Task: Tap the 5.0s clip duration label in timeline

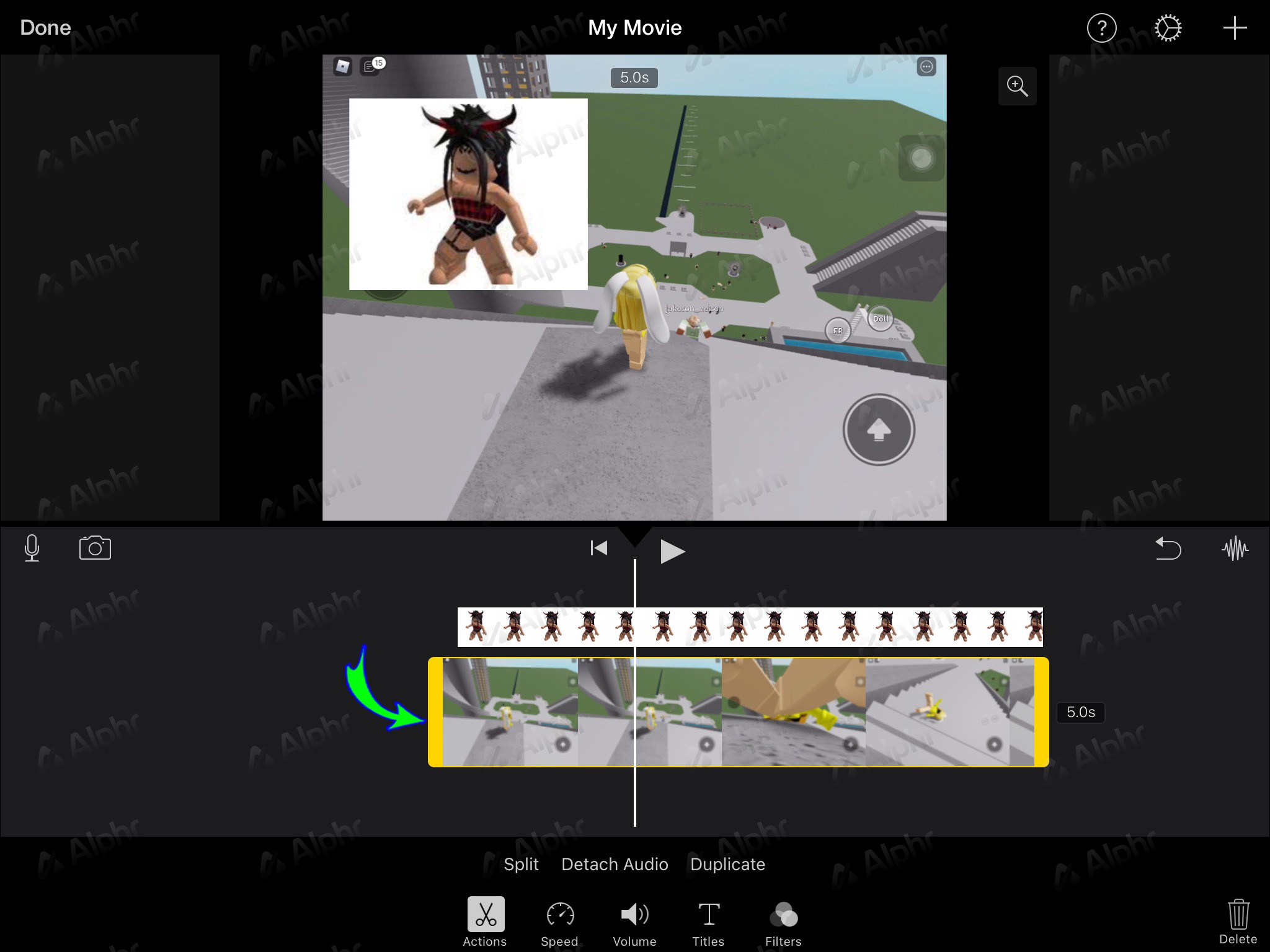Action: [x=1080, y=712]
